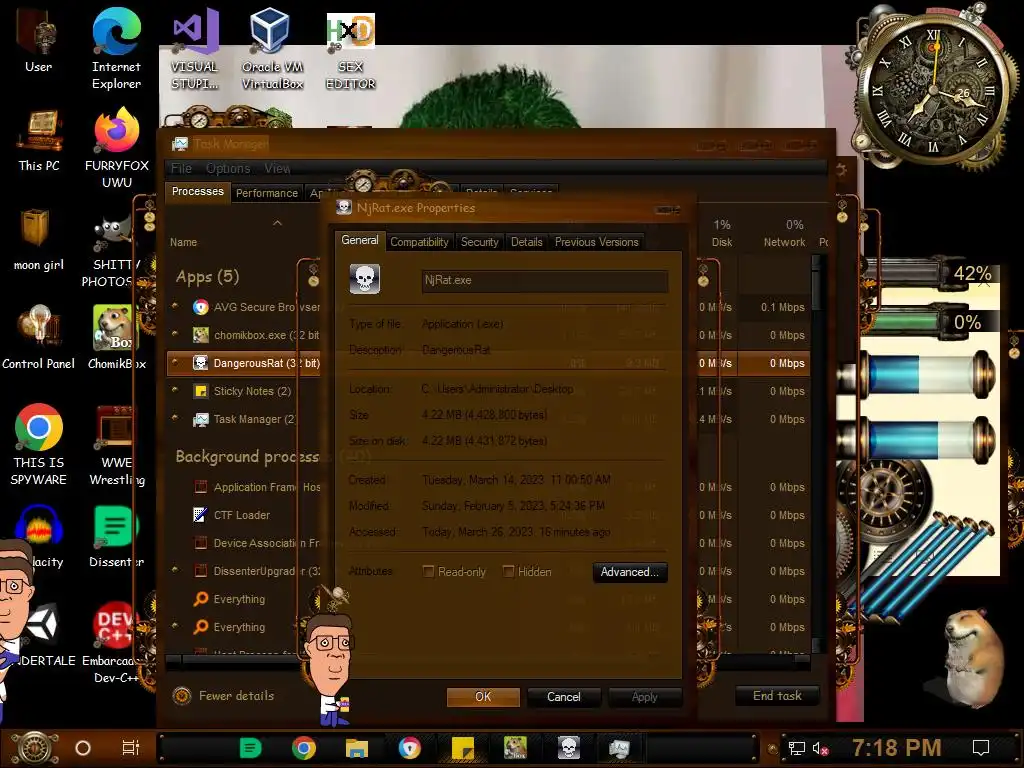The height and width of the screenshot is (768, 1024).
Task: Open the Details tab in Properties
Action: pyautogui.click(x=526, y=242)
